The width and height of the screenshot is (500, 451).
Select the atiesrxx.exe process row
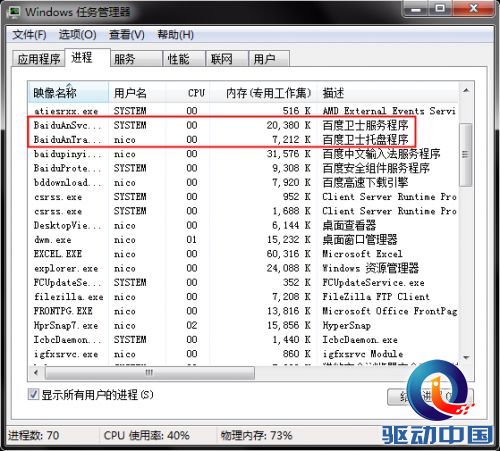(x=243, y=111)
